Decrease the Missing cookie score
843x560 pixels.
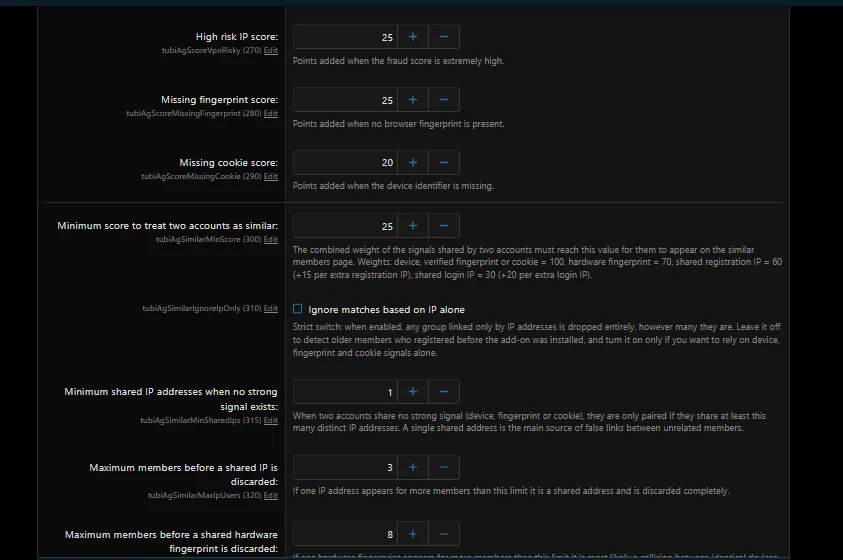click(444, 162)
